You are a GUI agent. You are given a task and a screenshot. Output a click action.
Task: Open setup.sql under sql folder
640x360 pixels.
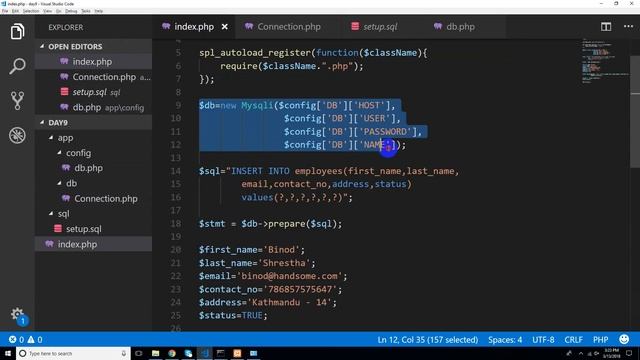click(x=93, y=229)
